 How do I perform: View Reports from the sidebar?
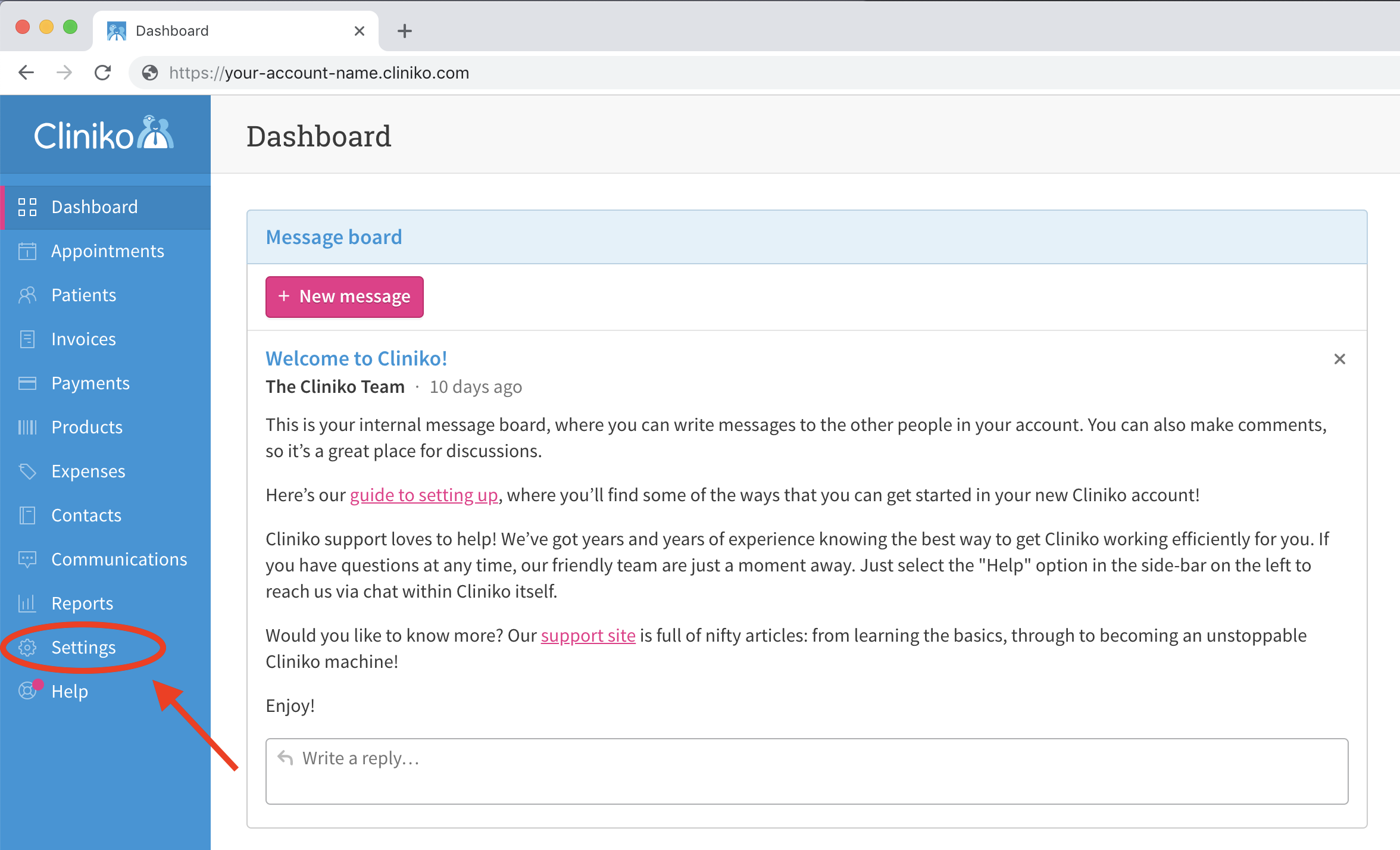point(105,604)
